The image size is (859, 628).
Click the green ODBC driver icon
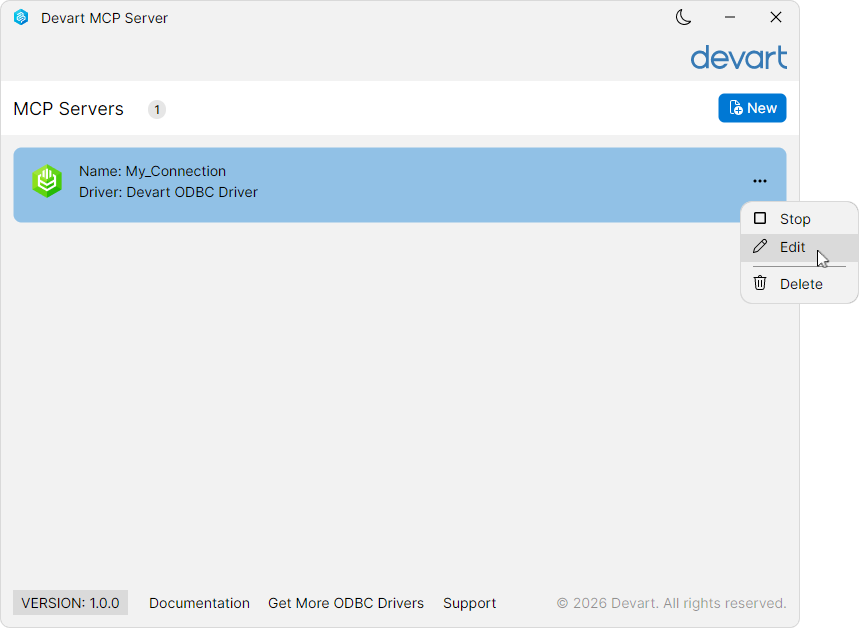click(x=47, y=181)
